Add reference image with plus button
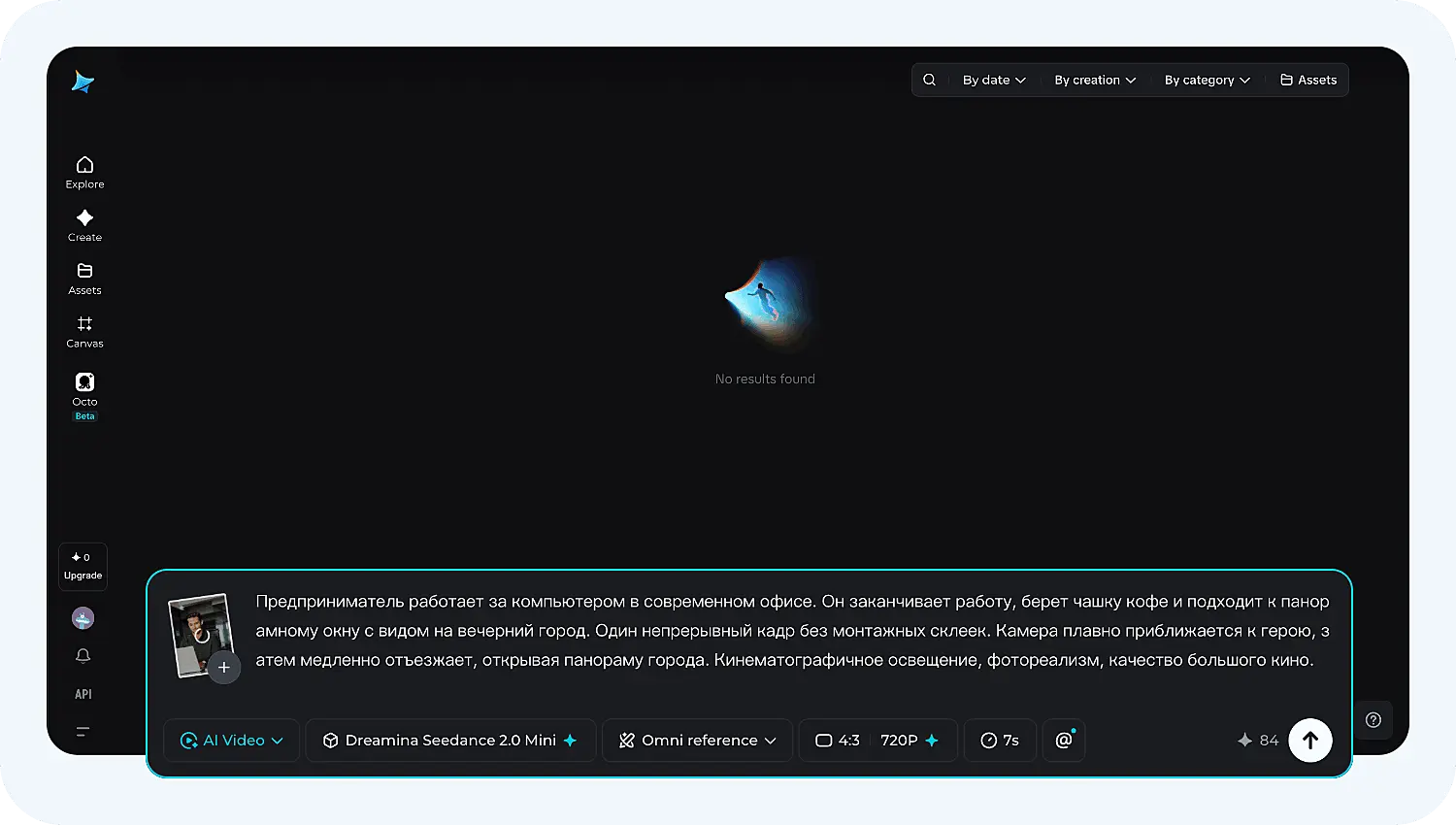Viewport: 1456px width, 825px height. 224,667
